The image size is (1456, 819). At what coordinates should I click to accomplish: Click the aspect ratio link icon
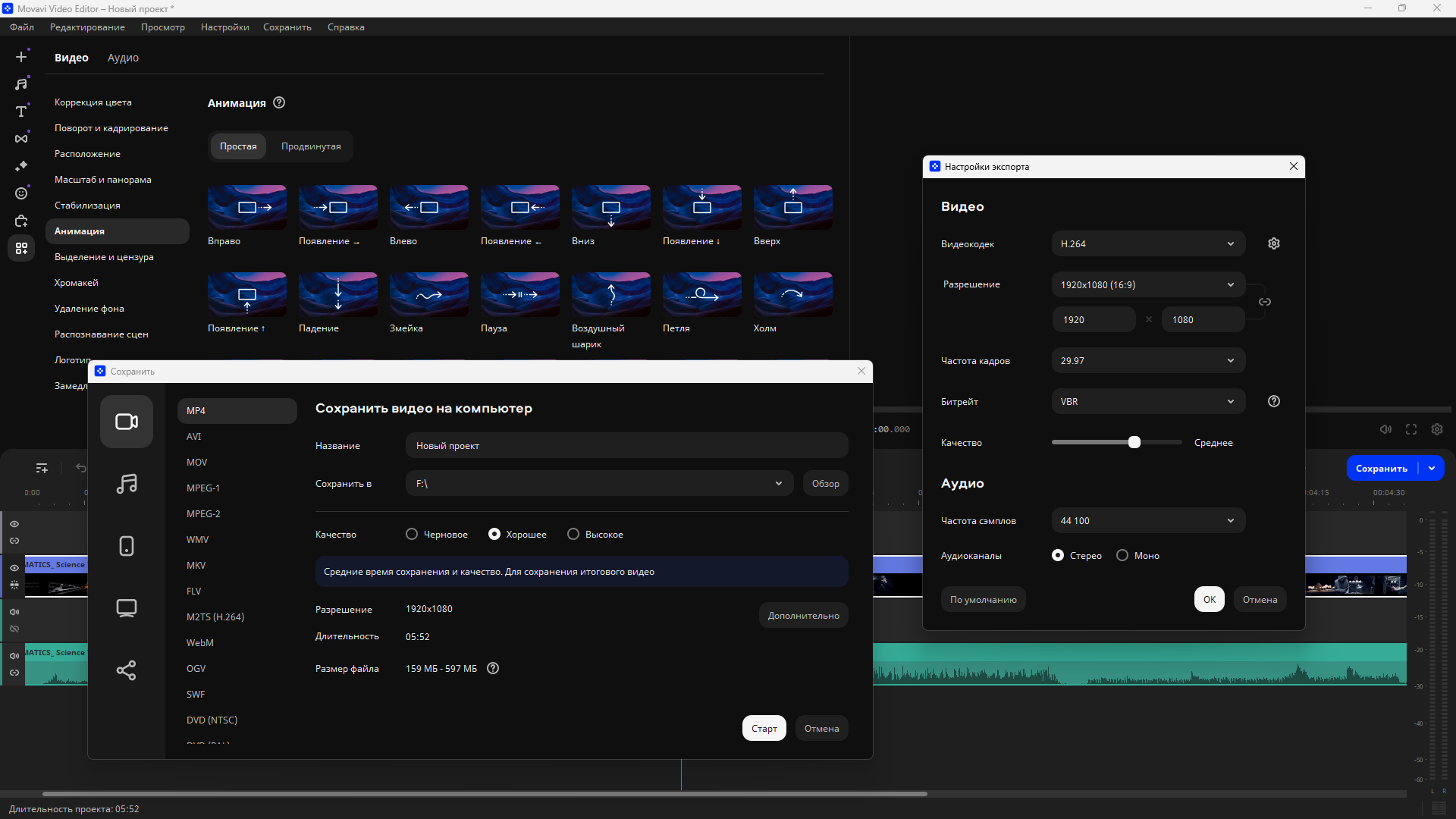(x=1265, y=302)
